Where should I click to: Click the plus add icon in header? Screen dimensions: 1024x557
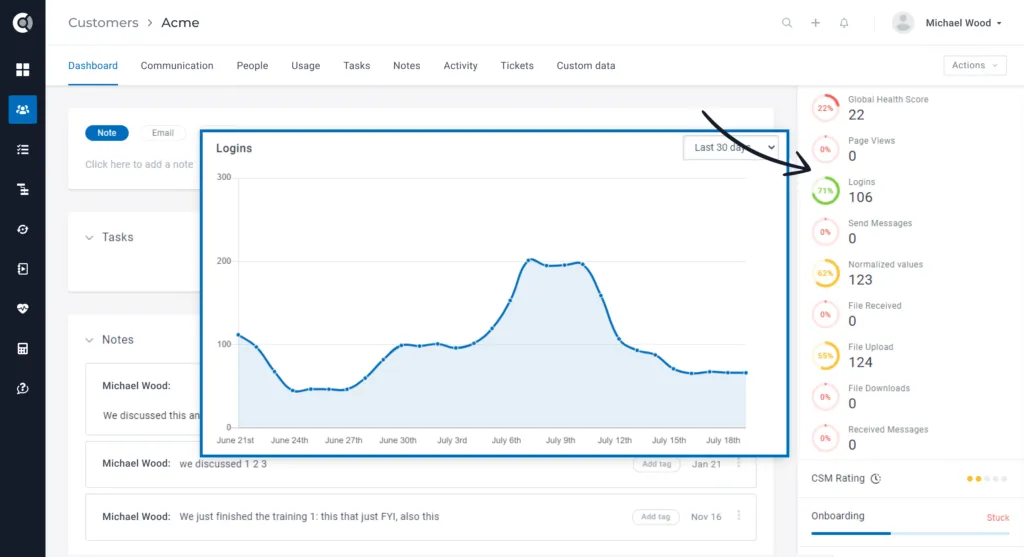tap(815, 23)
